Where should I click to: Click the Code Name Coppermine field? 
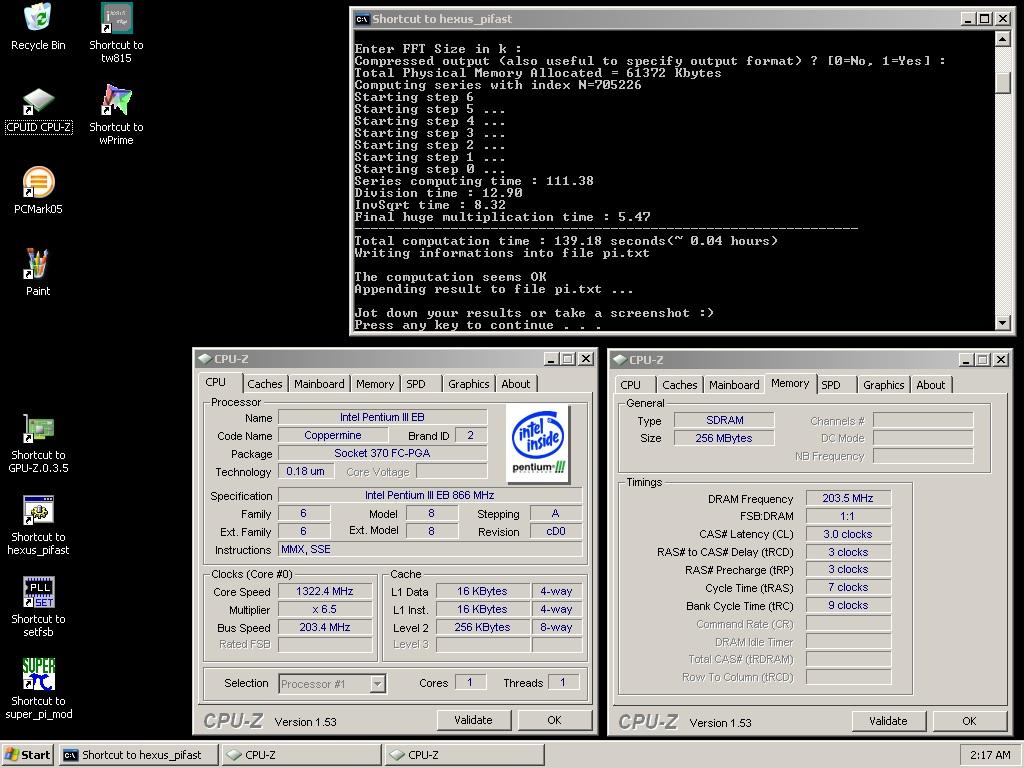pyautogui.click(x=332, y=436)
